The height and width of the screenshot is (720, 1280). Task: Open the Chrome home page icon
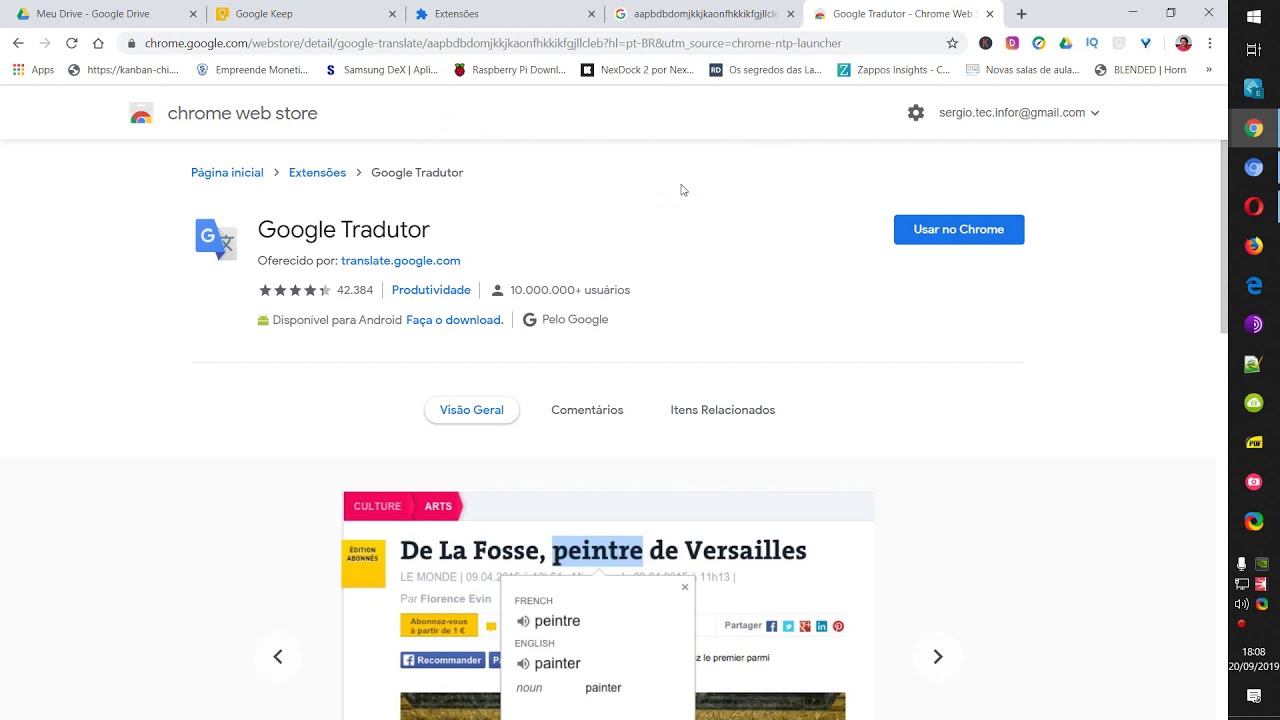[98, 43]
